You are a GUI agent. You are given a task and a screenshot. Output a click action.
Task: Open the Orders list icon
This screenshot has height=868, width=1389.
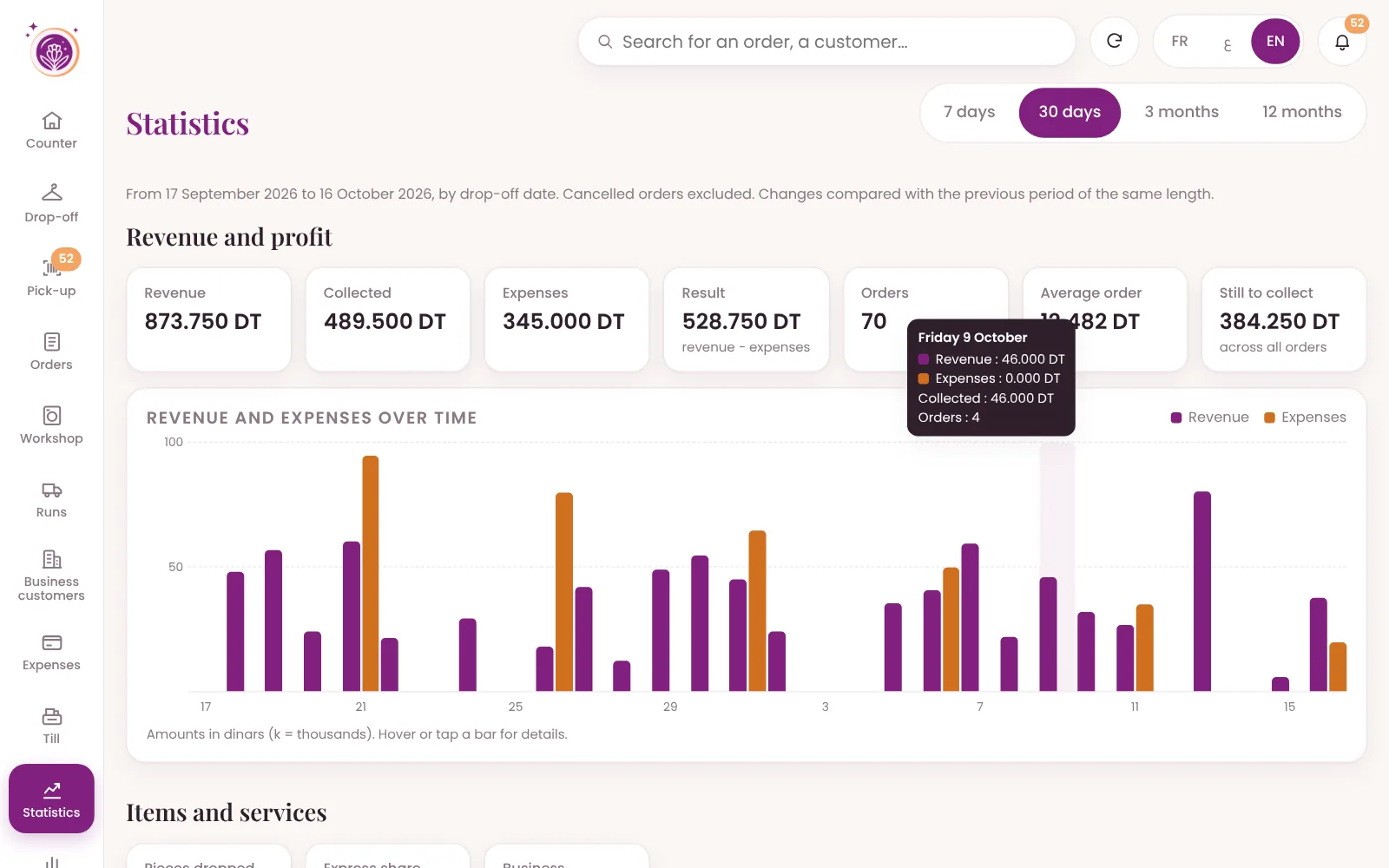[x=51, y=342]
